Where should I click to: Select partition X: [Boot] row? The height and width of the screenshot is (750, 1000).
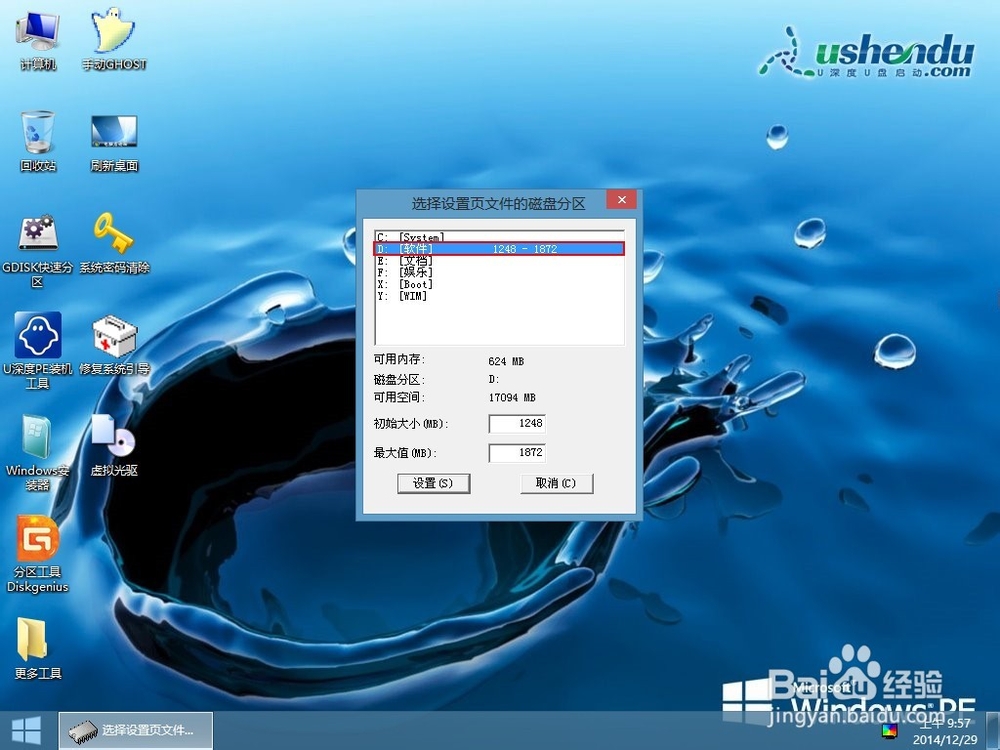pyautogui.click(x=499, y=284)
